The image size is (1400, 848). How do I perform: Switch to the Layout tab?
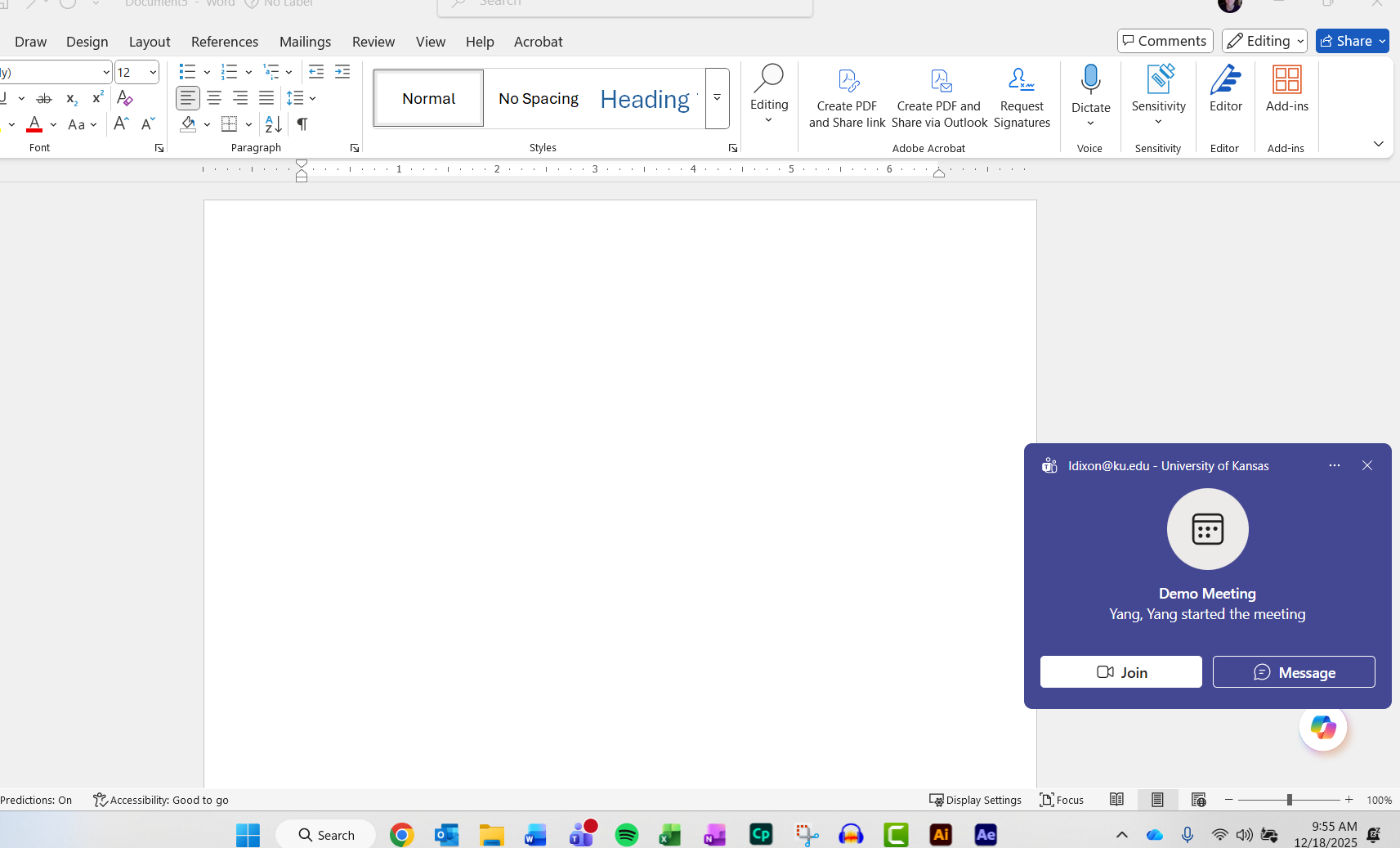tap(150, 42)
